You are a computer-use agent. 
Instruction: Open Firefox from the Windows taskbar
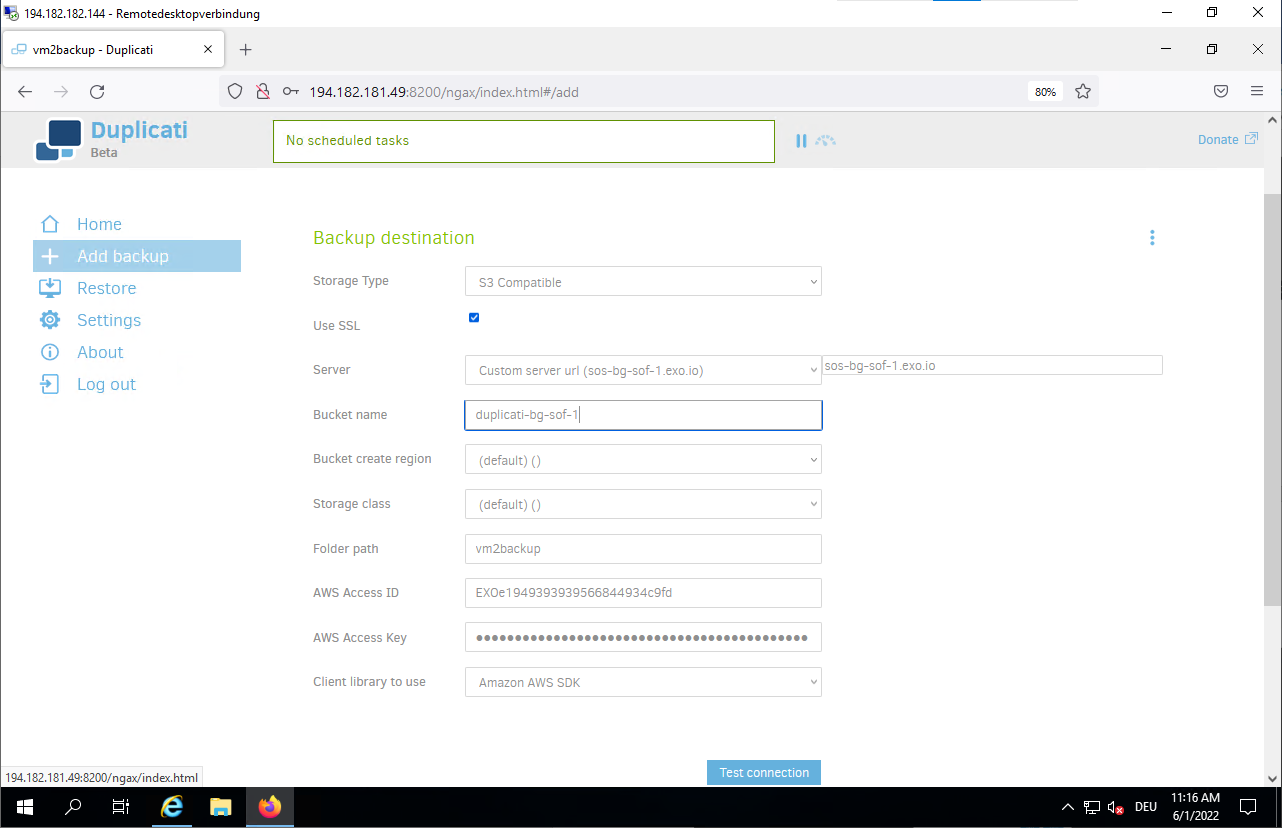click(x=270, y=807)
